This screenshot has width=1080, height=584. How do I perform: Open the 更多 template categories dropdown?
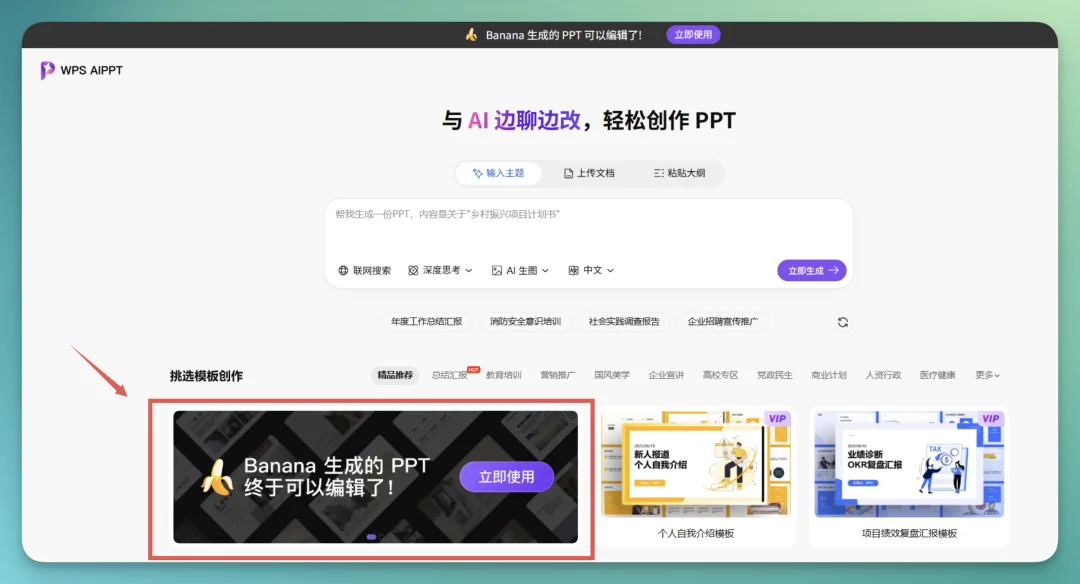pyautogui.click(x=987, y=375)
